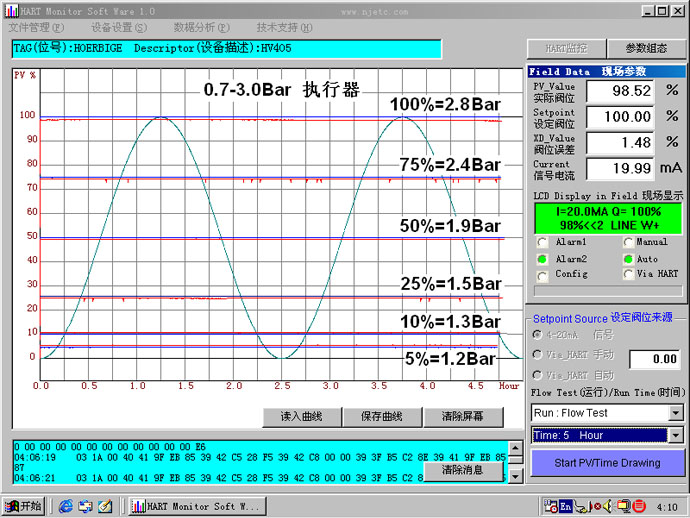Switch to the HART监控 tab
690x518 pixels.
[566, 48]
